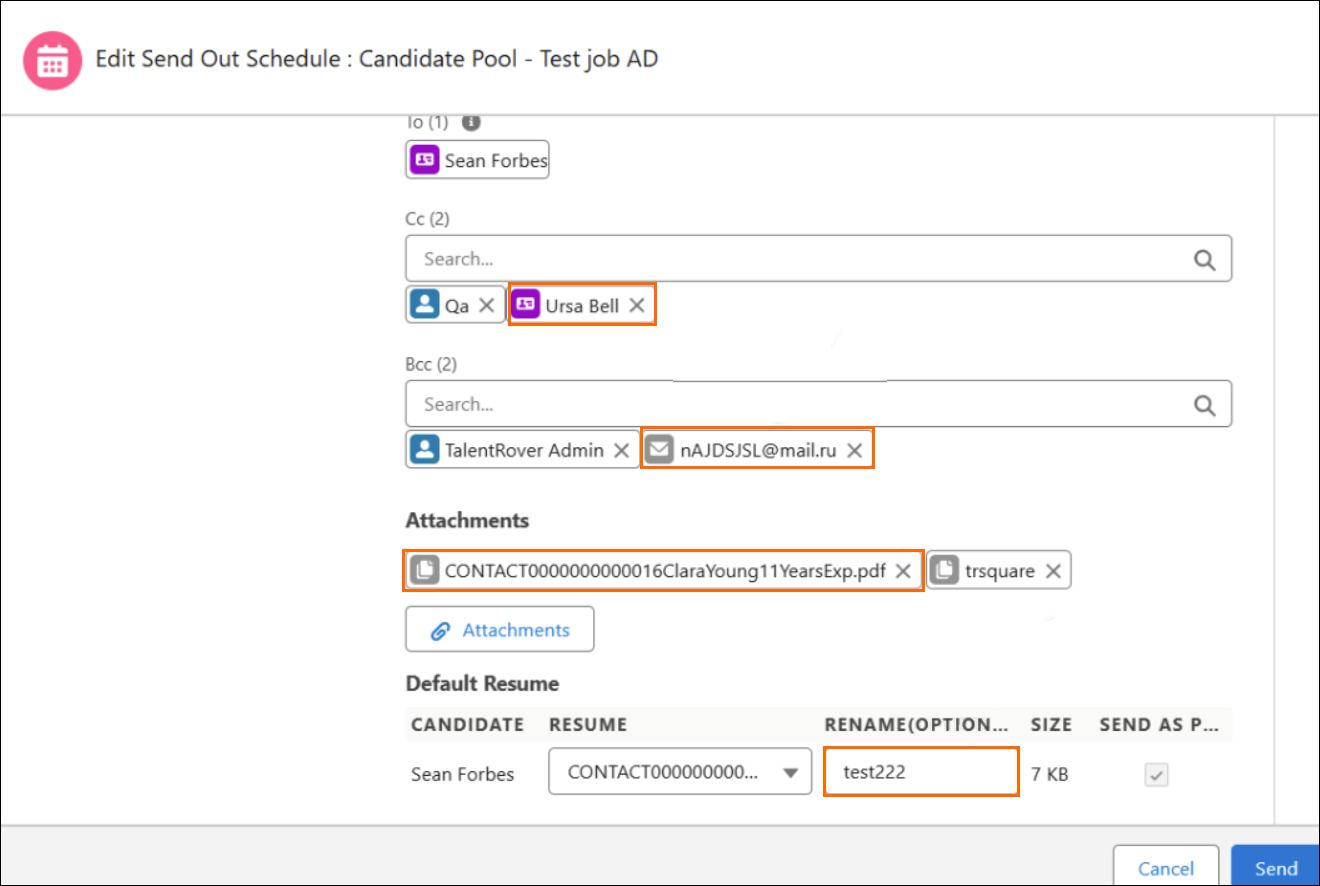Remove nAJDSJSL@mail.ru from Bcc

855,450
